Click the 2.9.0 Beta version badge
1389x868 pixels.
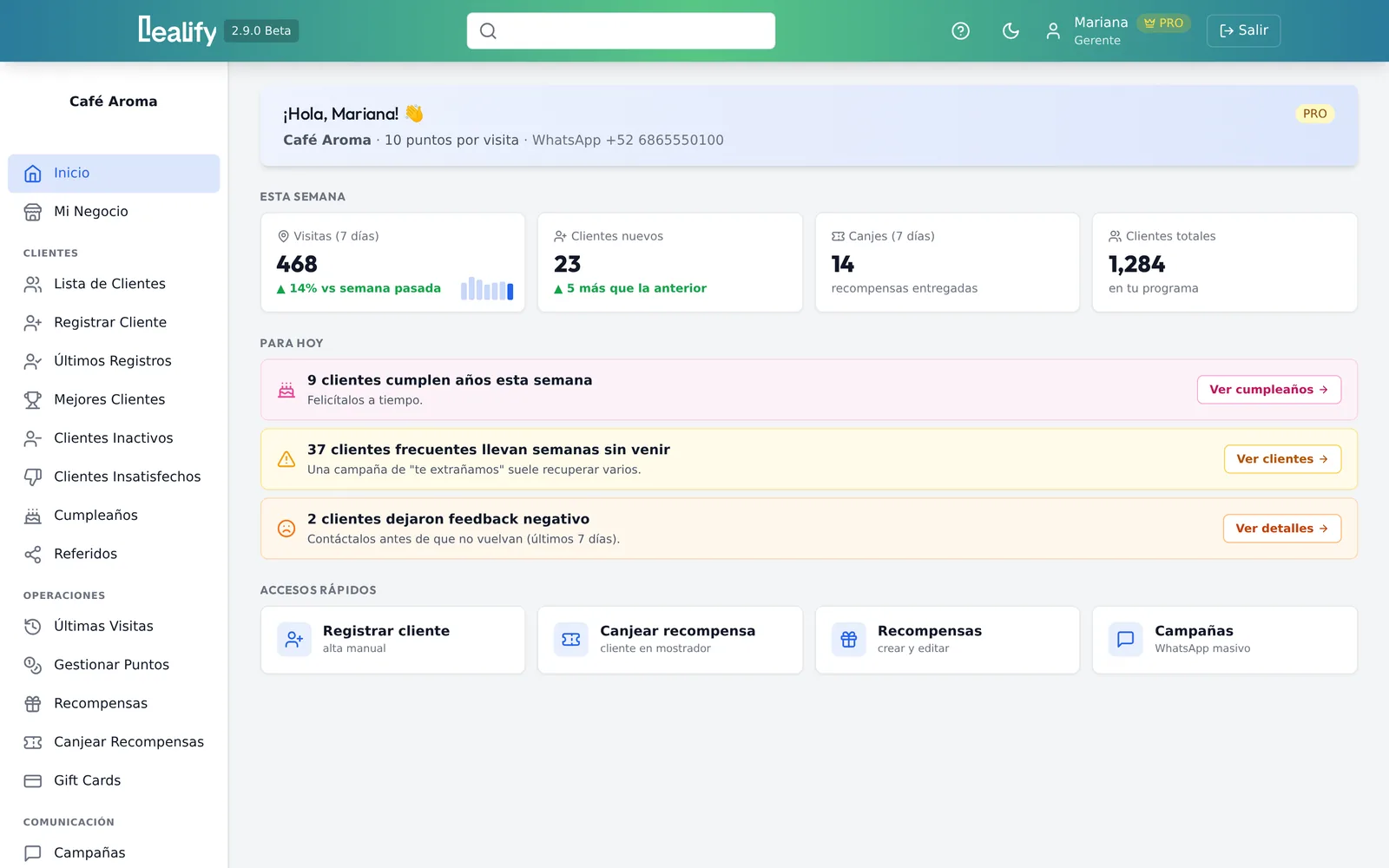click(261, 31)
